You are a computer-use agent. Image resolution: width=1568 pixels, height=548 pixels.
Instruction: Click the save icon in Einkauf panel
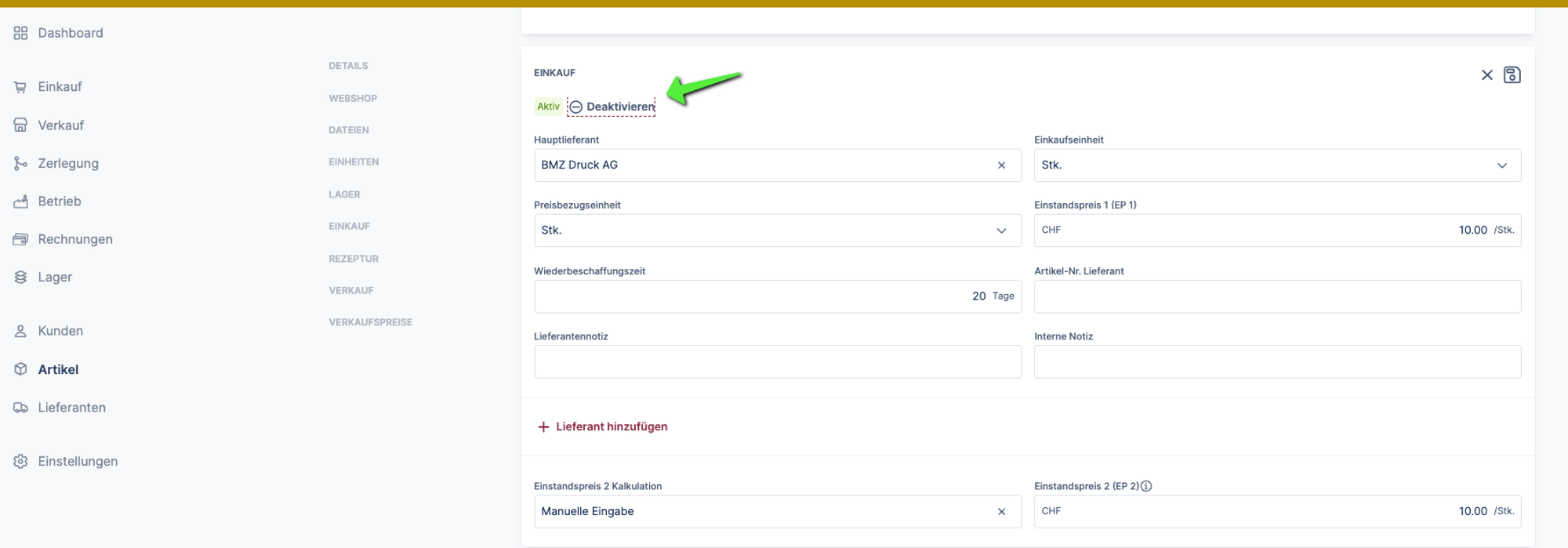click(1512, 75)
